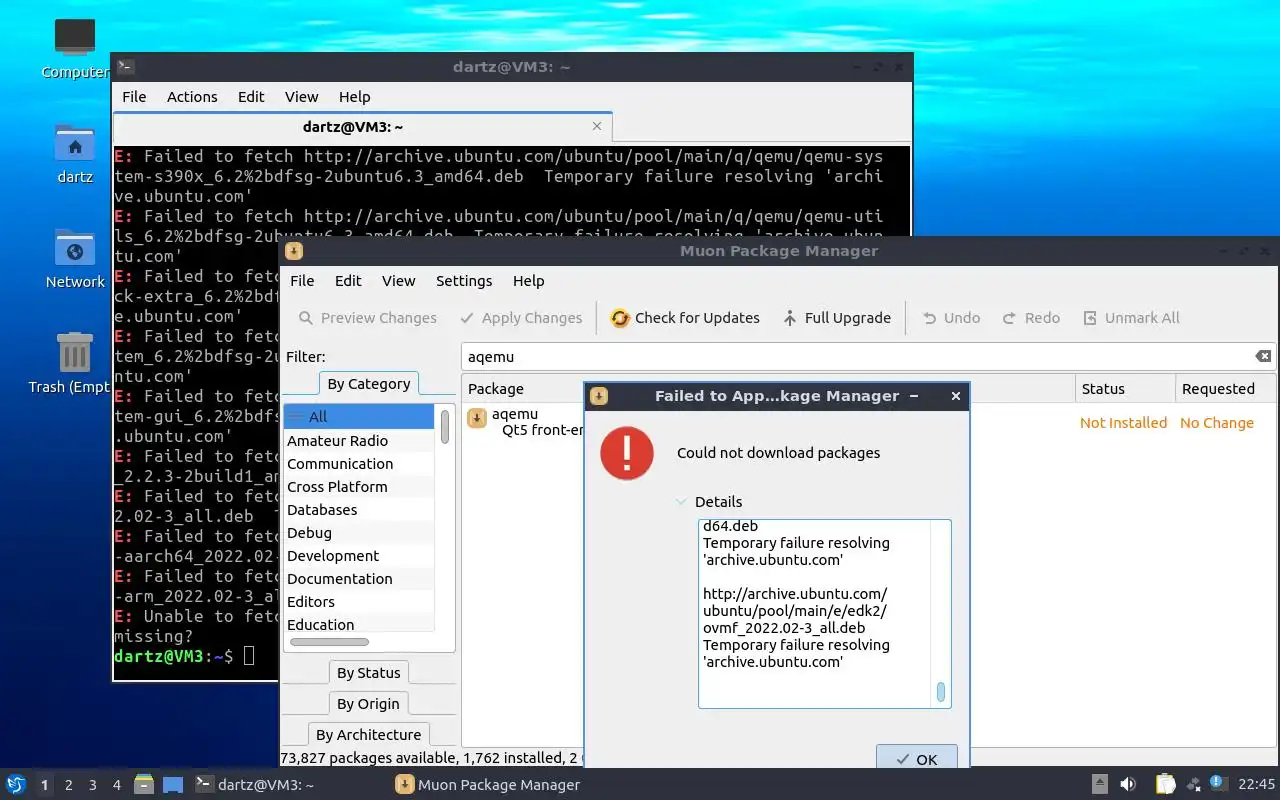The height and width of the screenshot is (800, 1280).
Task: Select the By Architecture filter tab
Action: (x=369, y=735)
